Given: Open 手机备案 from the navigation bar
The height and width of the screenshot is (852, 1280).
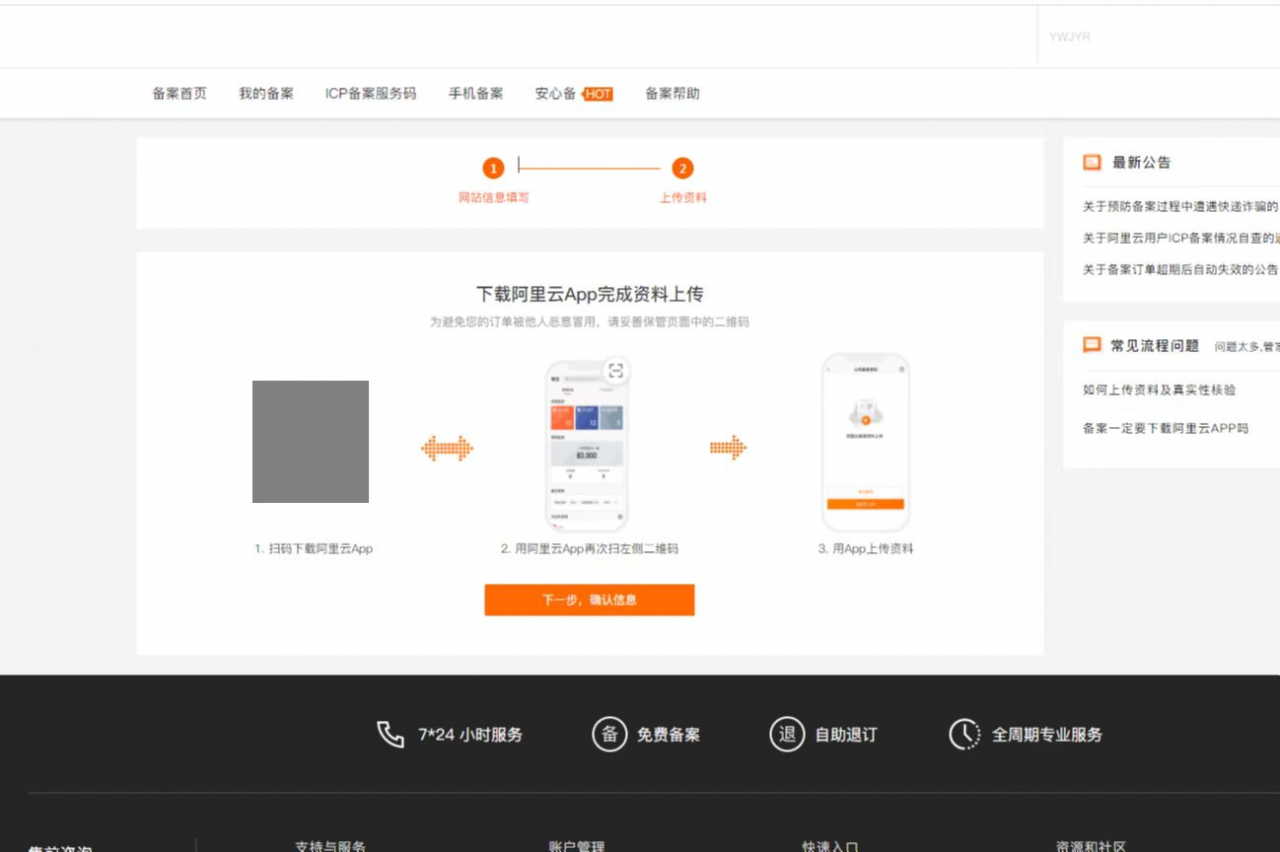Looking at the screenshot, I should (x=476, y=94).
